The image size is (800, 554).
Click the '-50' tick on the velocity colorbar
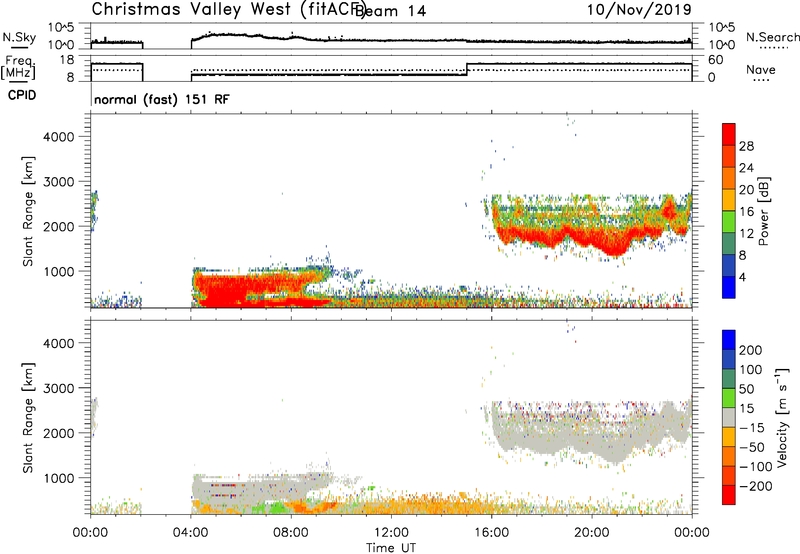(x=752, y=447)
